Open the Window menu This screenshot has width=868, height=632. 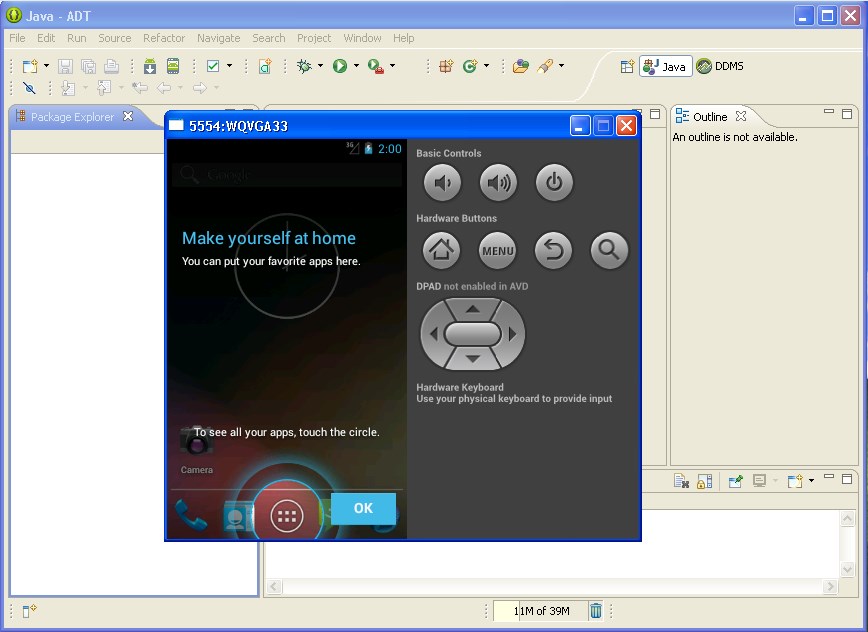pos(362,38)
